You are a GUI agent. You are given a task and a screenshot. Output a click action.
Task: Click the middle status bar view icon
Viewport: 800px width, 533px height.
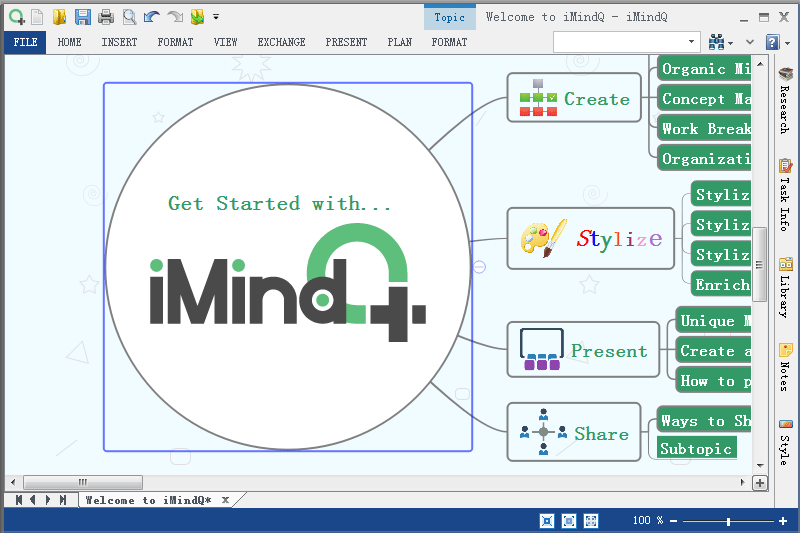tap(569, 521)
